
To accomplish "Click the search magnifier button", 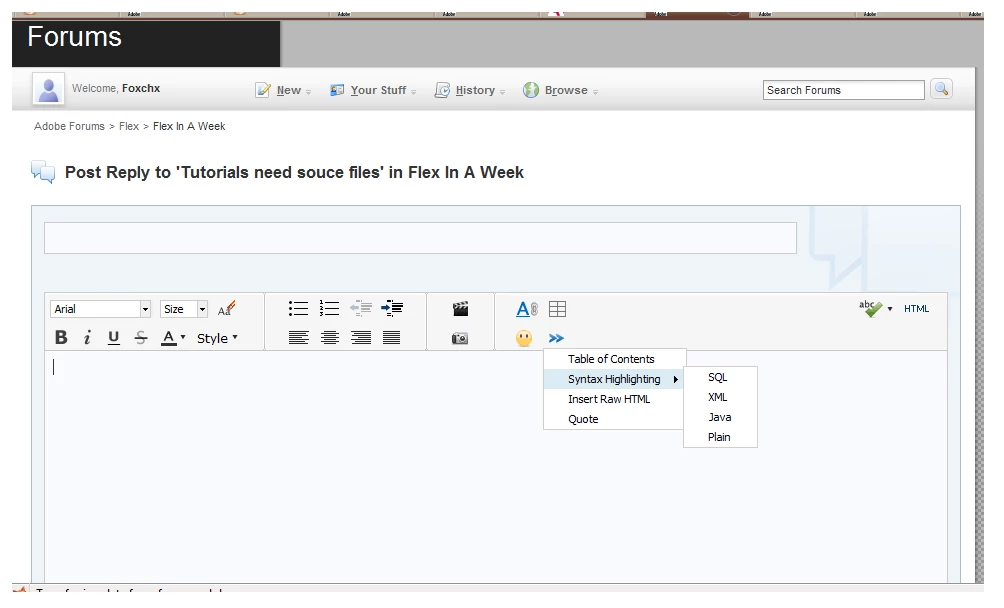I will point(941,89).
